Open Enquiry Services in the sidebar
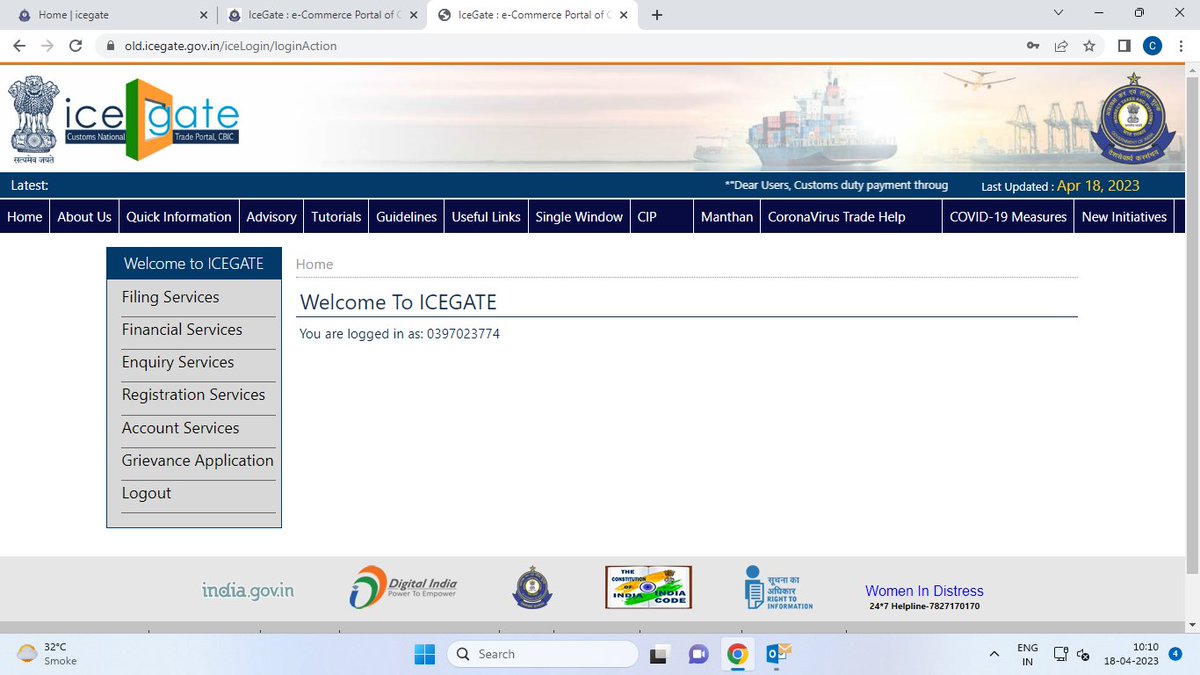Screen dimensions: 1200x675 [x=178, y=362]
